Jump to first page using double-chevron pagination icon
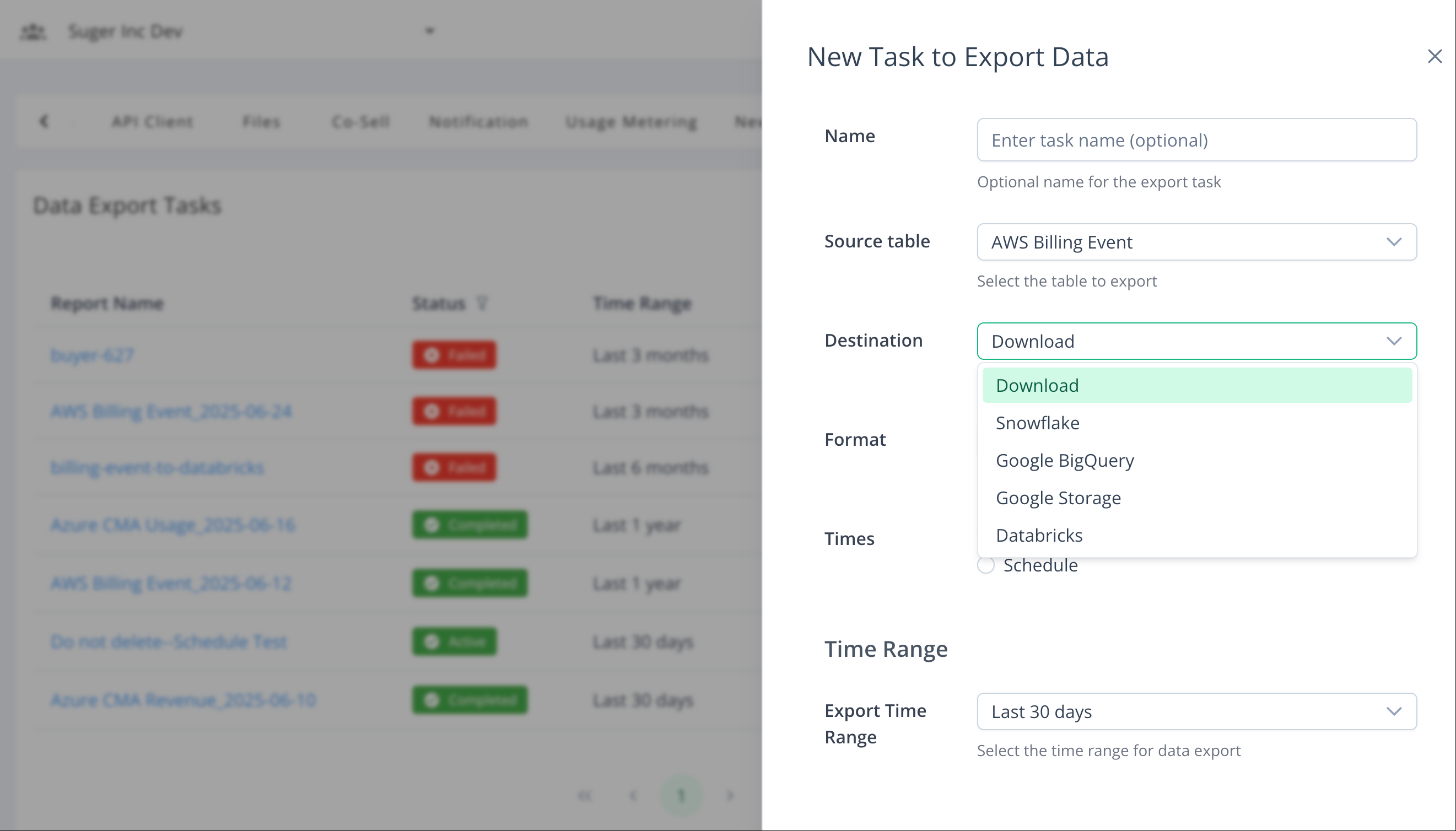 584,795
